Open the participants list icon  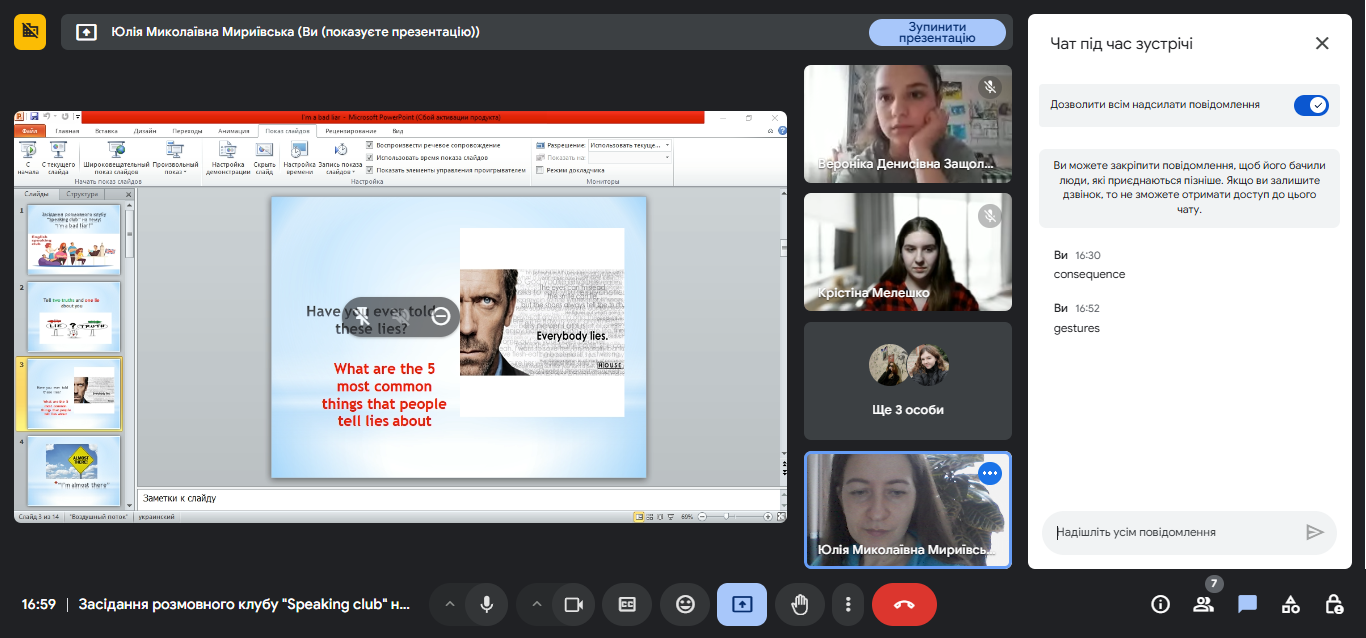point(1203,604)
